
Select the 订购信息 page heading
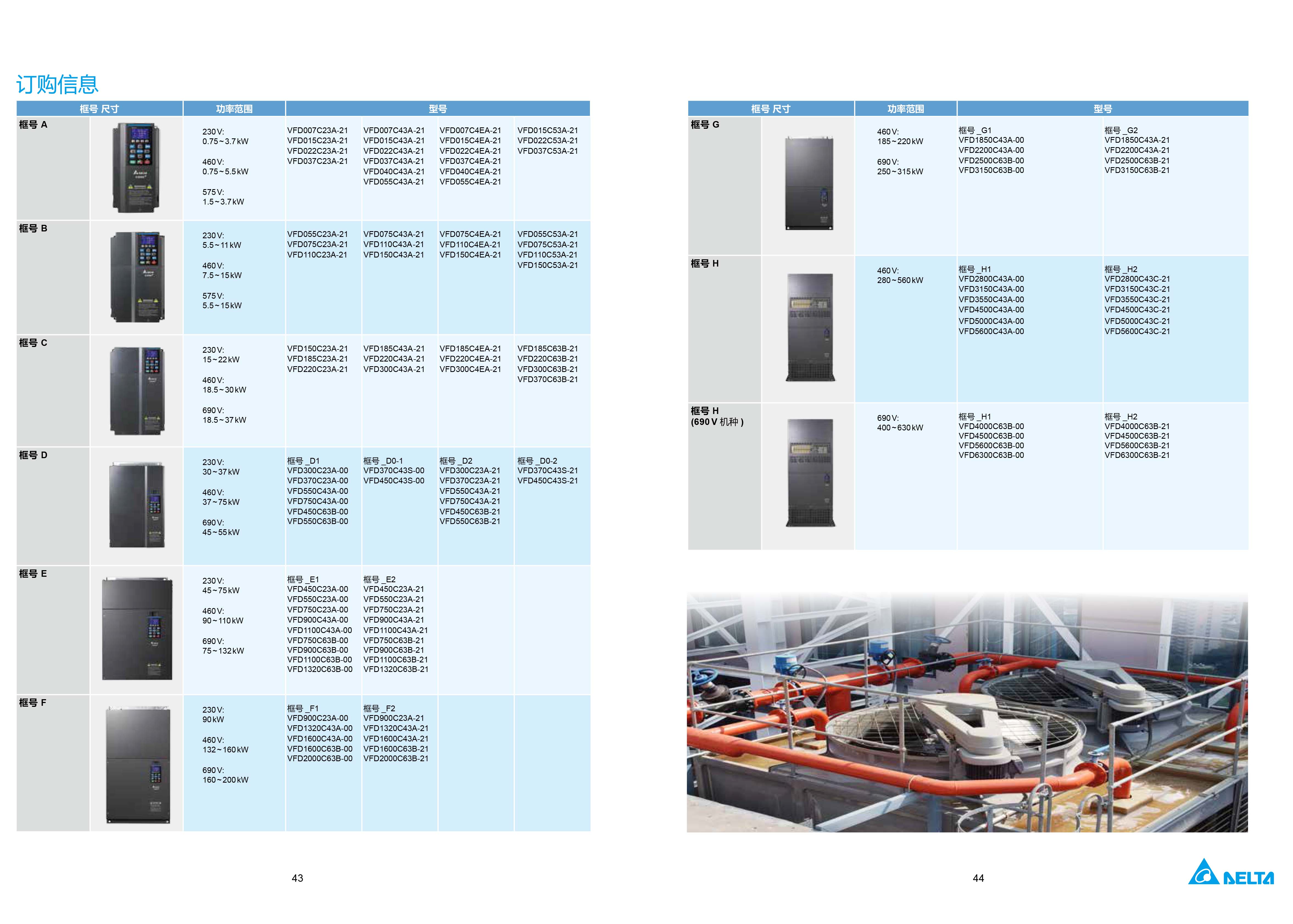[57, 84]
